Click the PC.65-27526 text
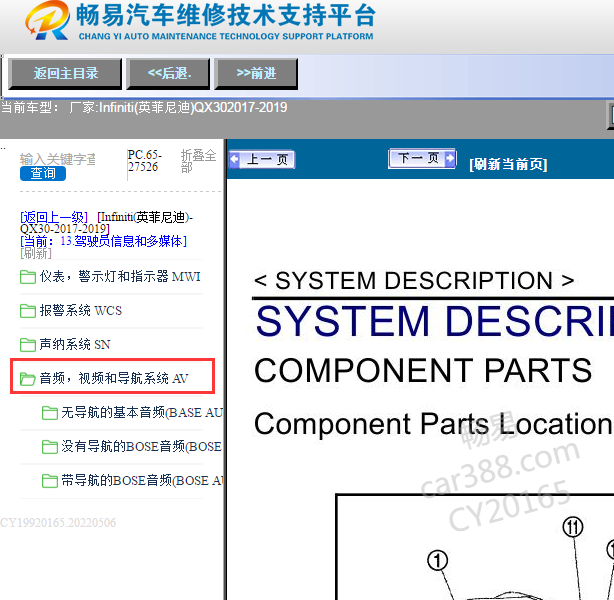 coord(144,161)
